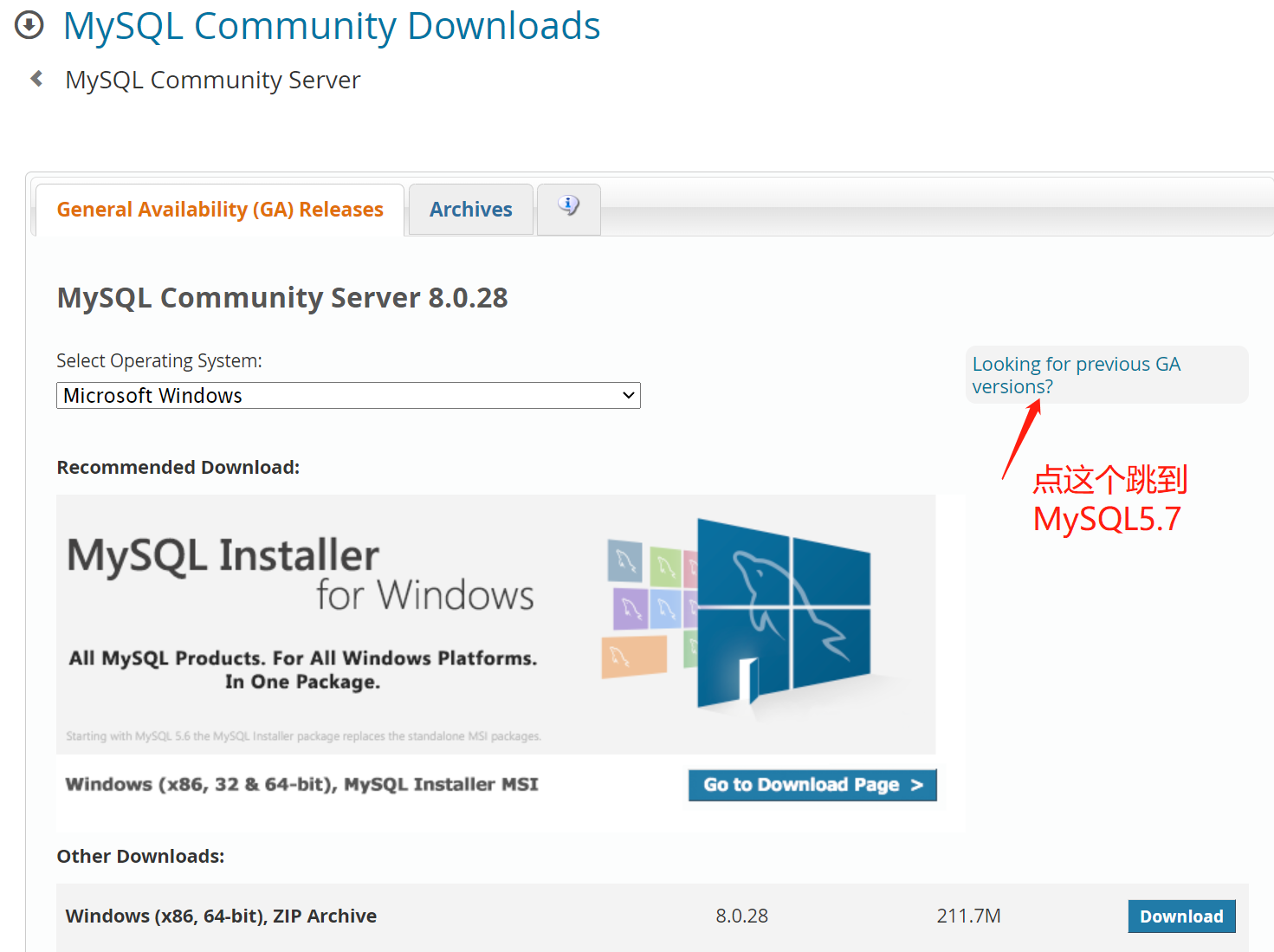Switch to the Archives tab
This screenshot has width=1274, height=952.
pos(471,210)
